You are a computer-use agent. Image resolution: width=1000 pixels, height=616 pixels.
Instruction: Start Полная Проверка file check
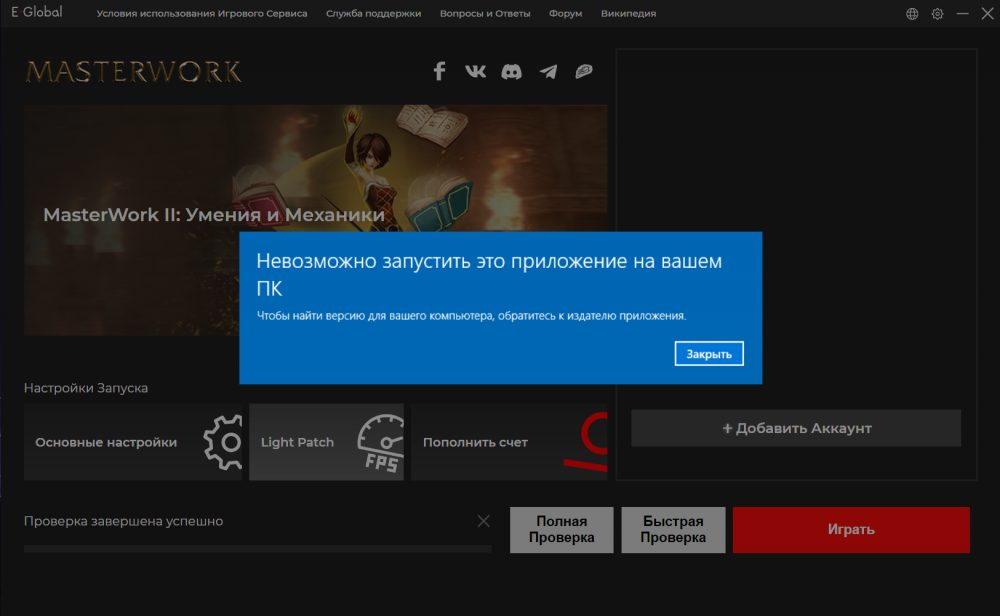[x=561, y=530]
